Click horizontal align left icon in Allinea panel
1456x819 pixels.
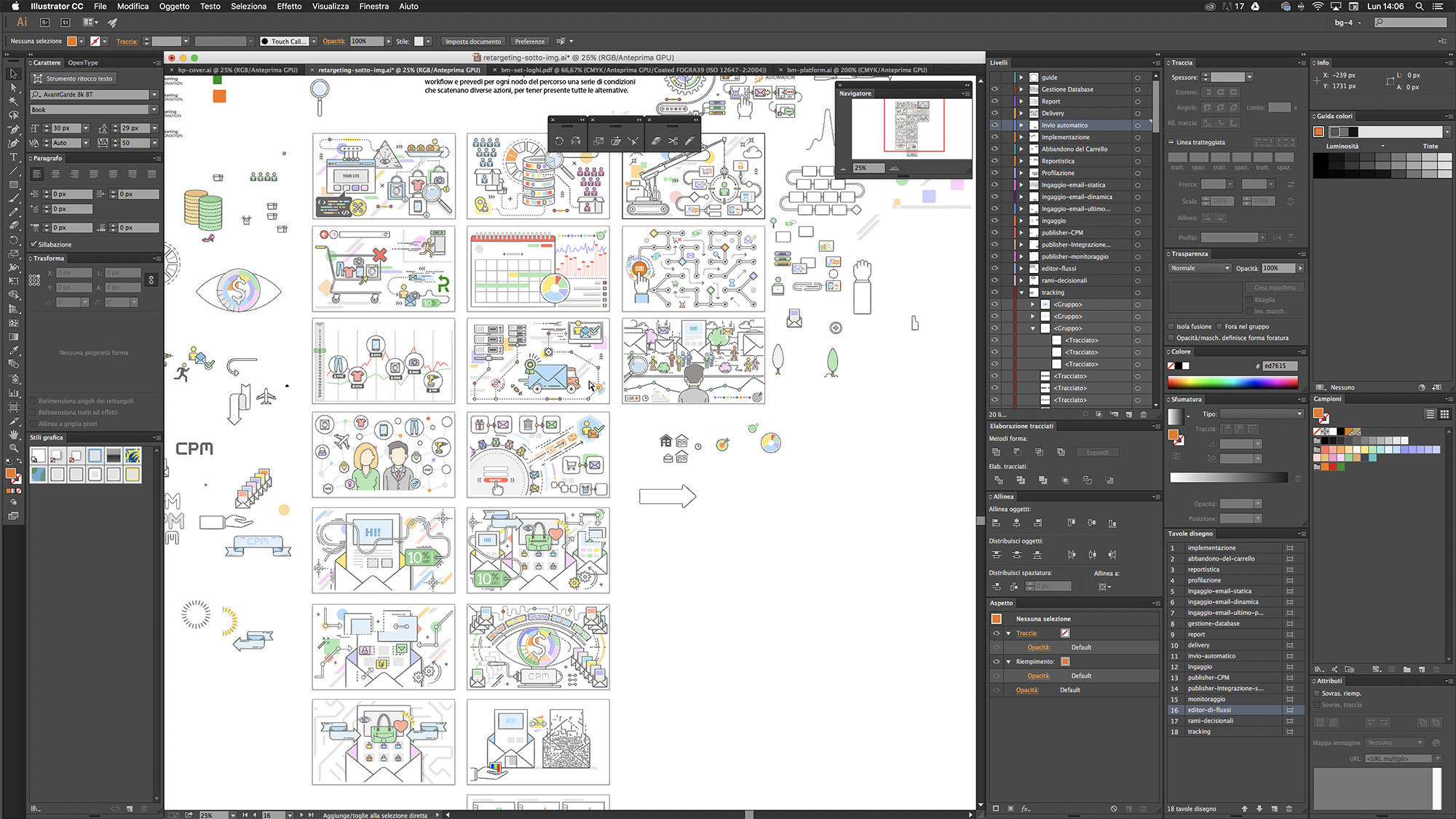[x=996, y=523]
